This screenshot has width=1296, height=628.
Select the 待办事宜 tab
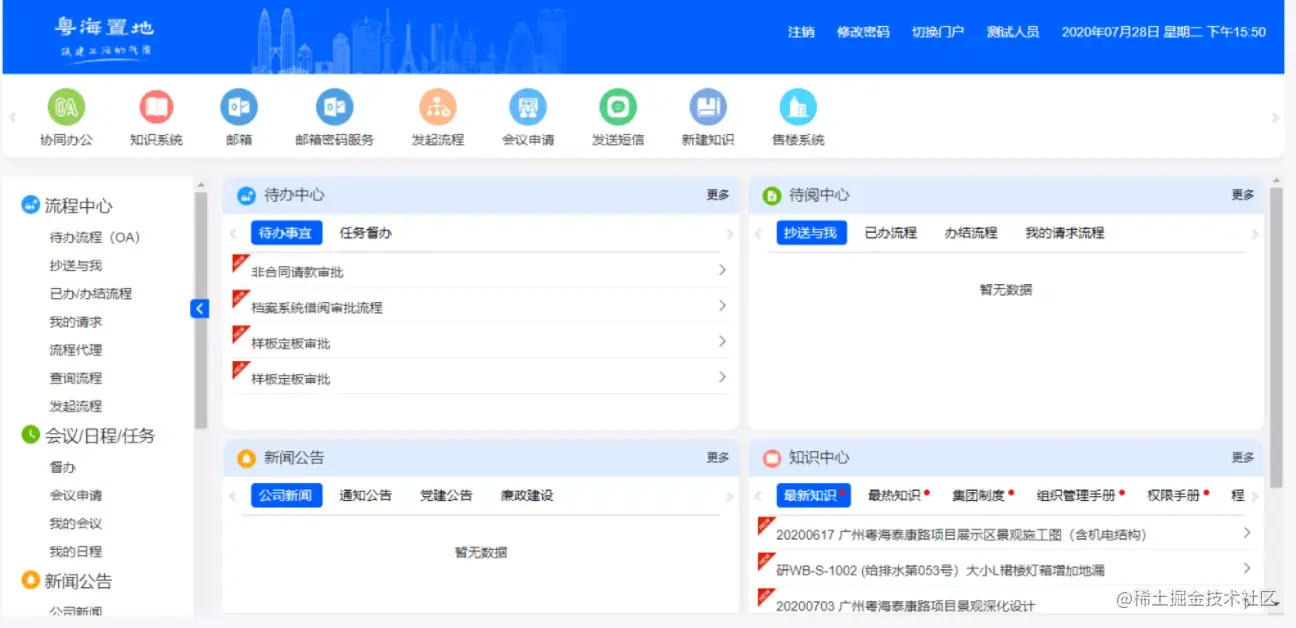point(285,233)
